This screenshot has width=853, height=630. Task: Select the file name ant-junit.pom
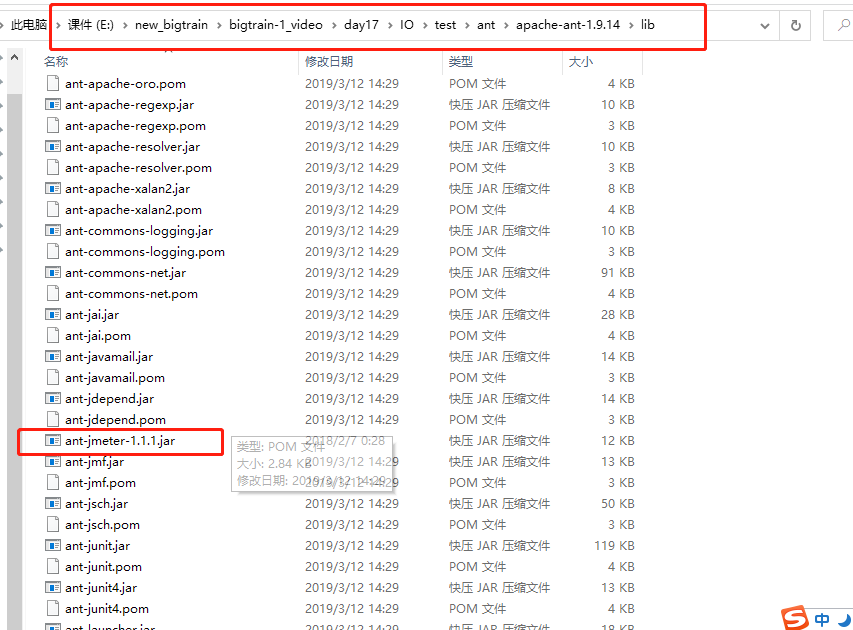[x=103, y=567]
